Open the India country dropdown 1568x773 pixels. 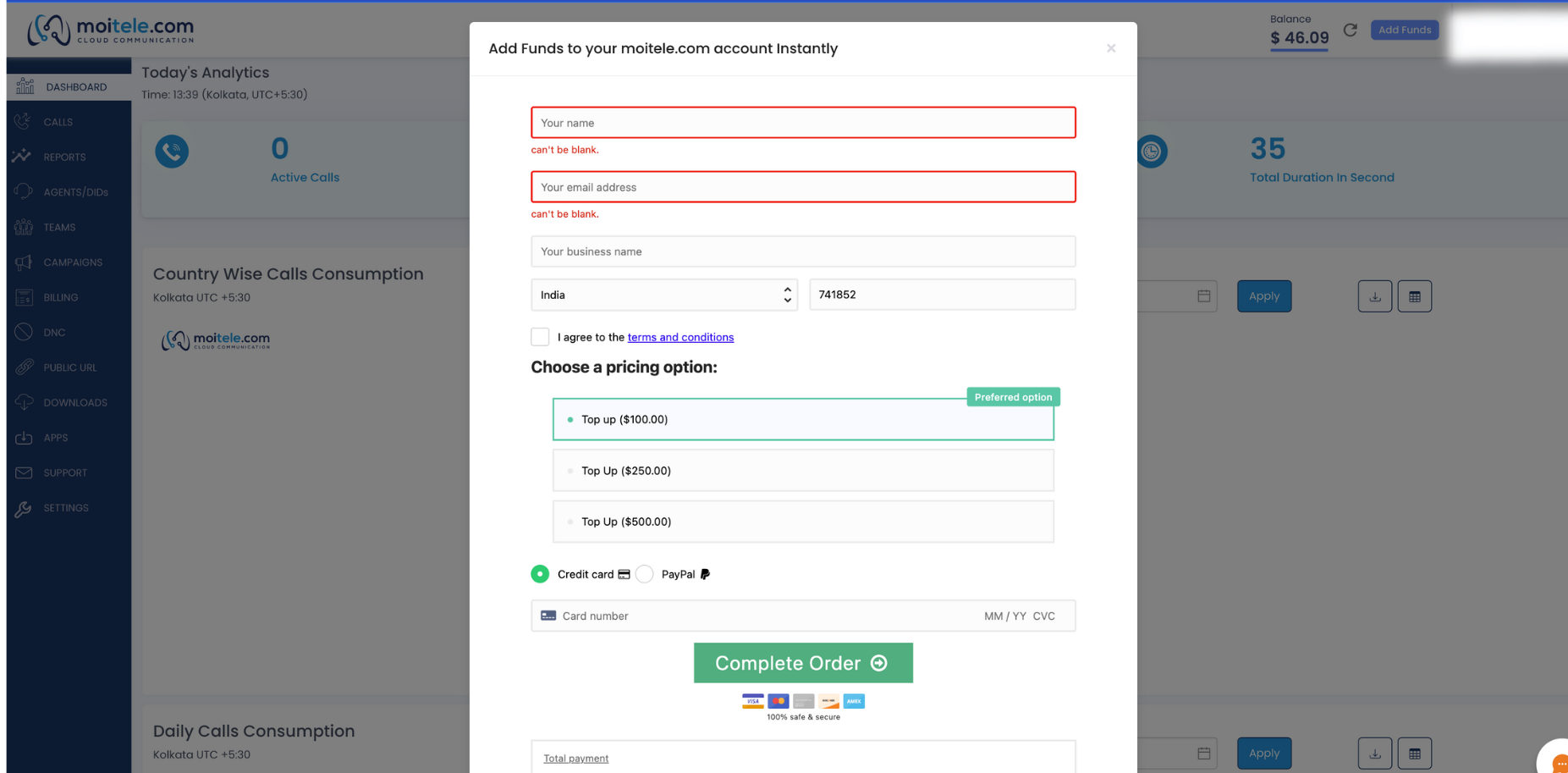[664, 295]
